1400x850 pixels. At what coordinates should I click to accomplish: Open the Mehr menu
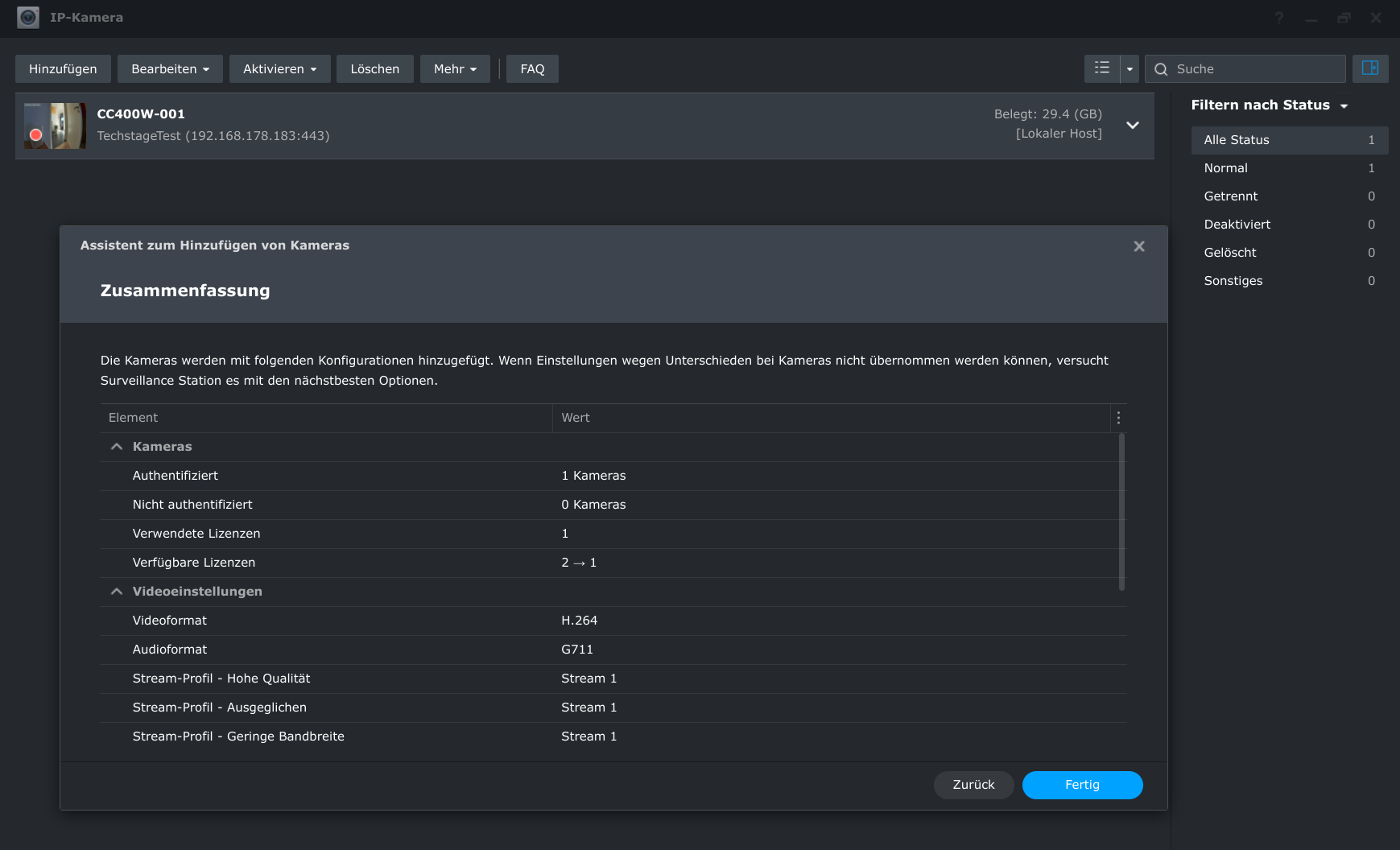455,69
